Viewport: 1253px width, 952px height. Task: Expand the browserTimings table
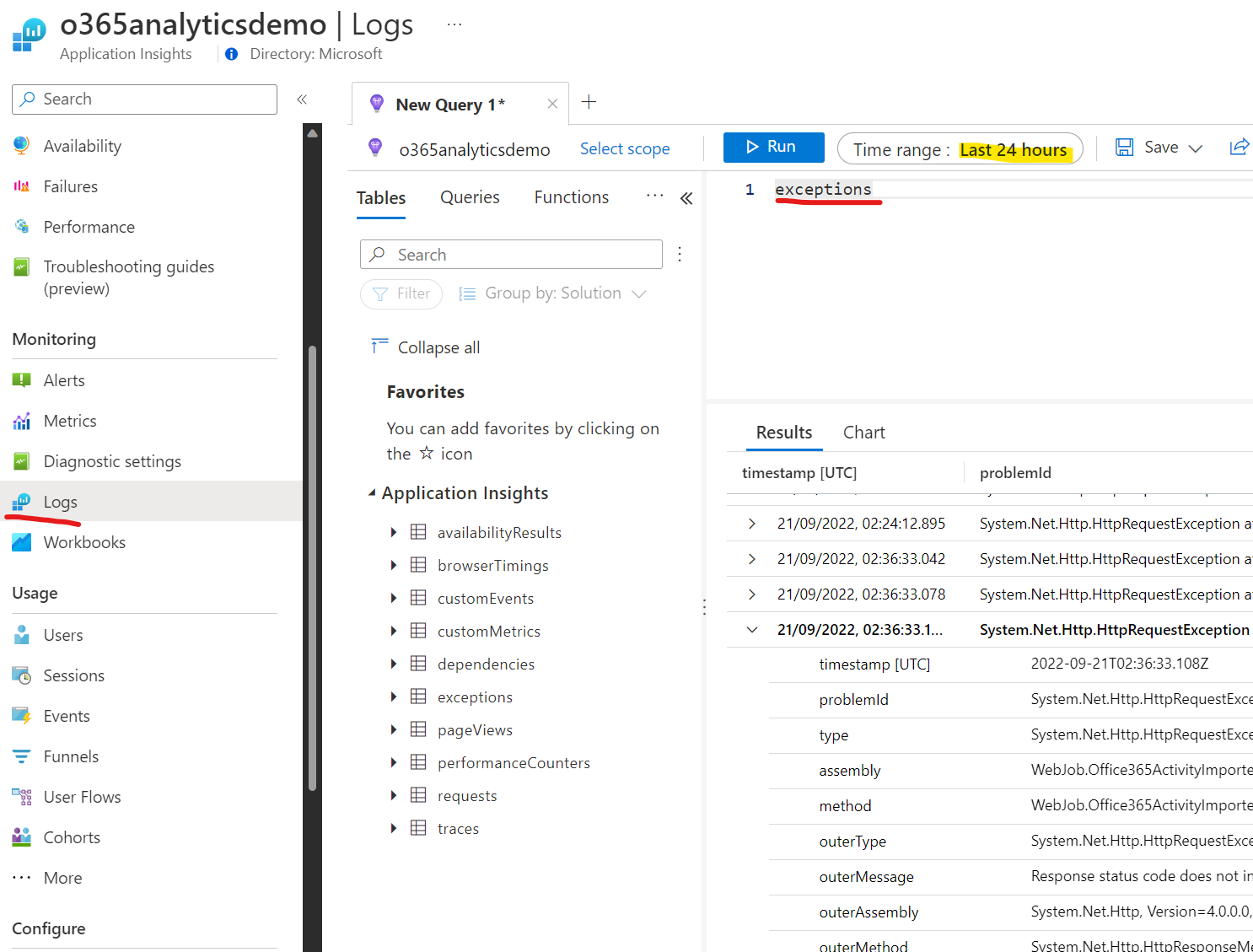[393, 565]
